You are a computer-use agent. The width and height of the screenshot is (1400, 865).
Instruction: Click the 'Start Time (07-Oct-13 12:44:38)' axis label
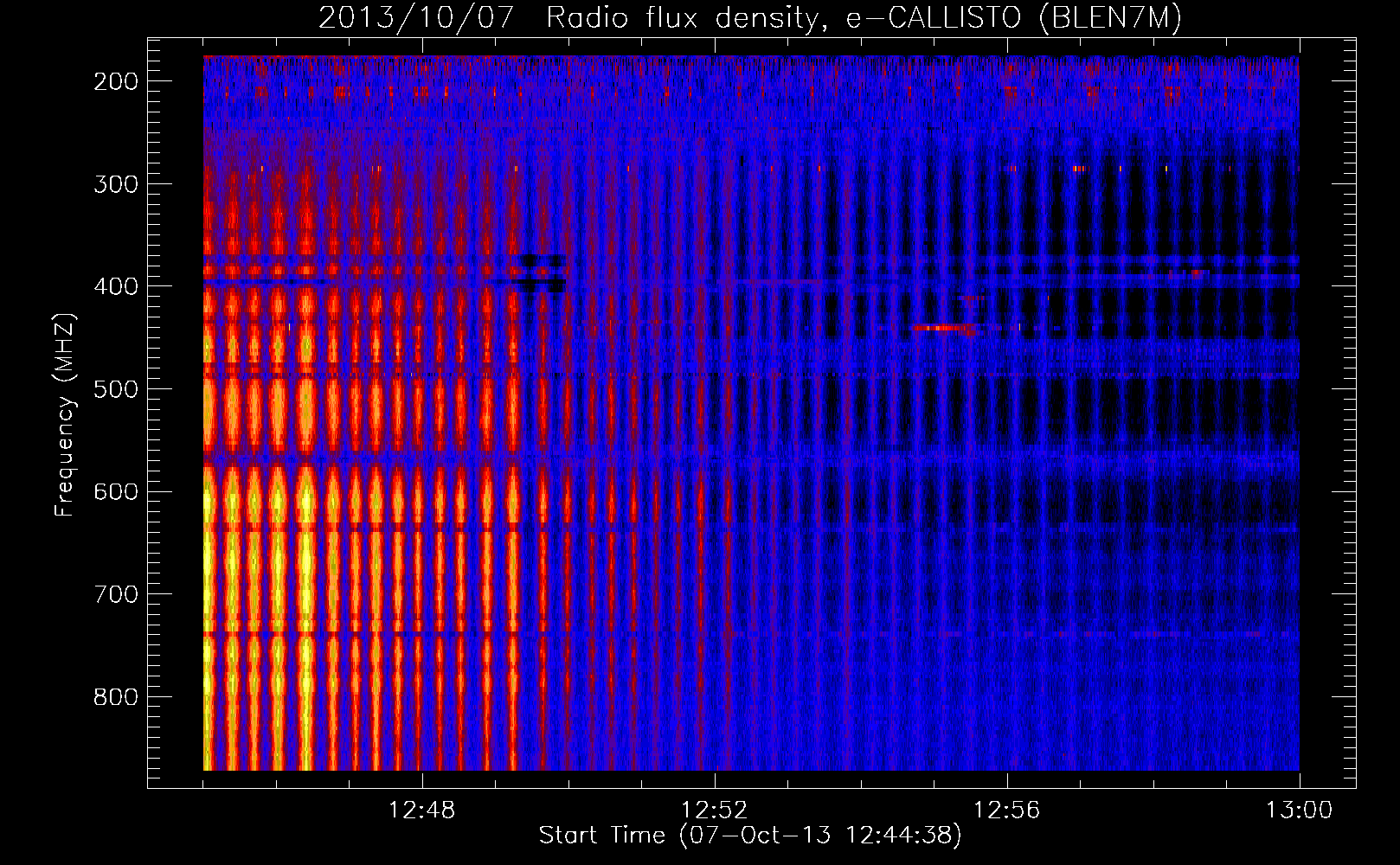[750, 836]
